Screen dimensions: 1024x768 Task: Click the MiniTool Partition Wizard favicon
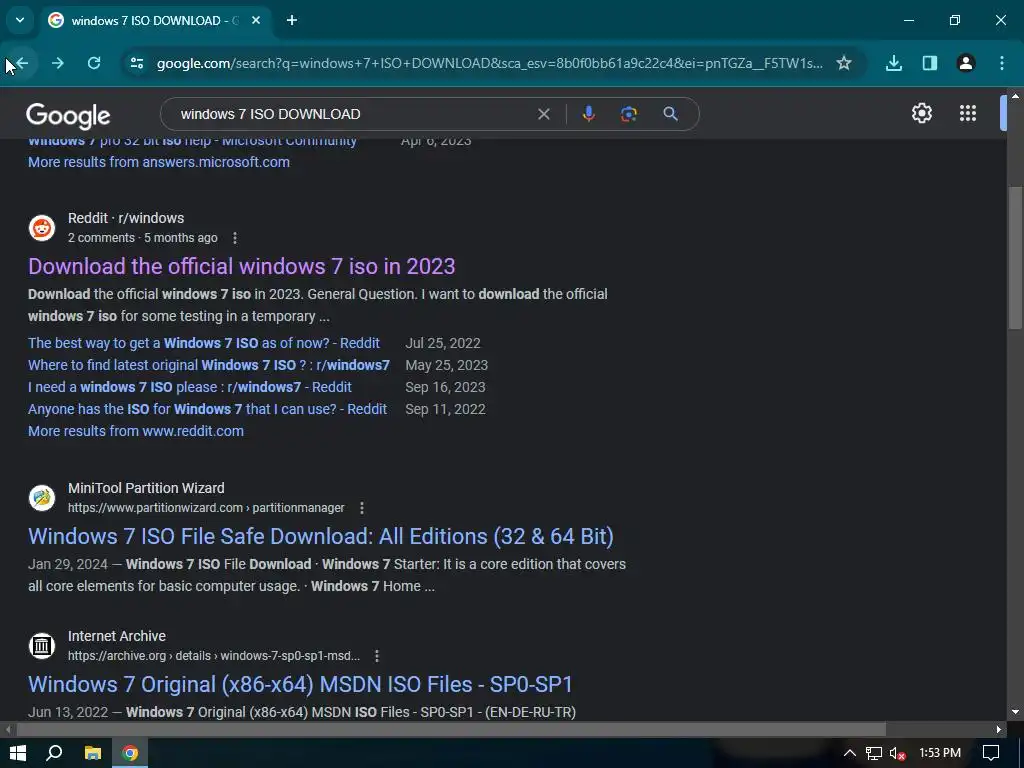[x=42, y=498]
